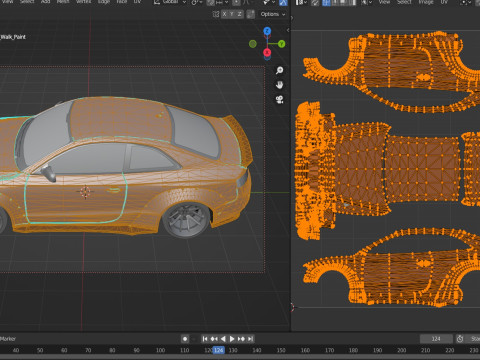Open the gizmo visibility dropdown arrow
The image size is (480, 360).
(x=273, y=2)
